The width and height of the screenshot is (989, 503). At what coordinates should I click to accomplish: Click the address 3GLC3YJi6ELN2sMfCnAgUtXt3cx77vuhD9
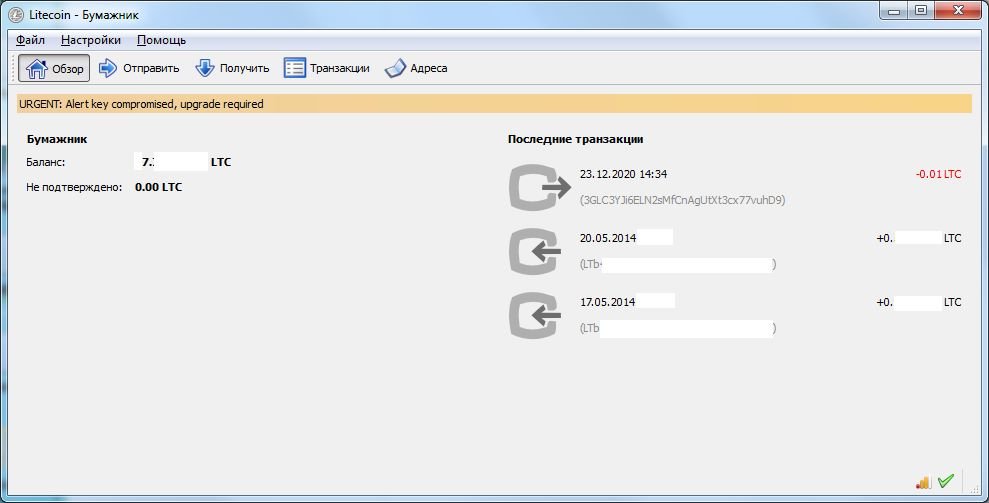[682, 200]
